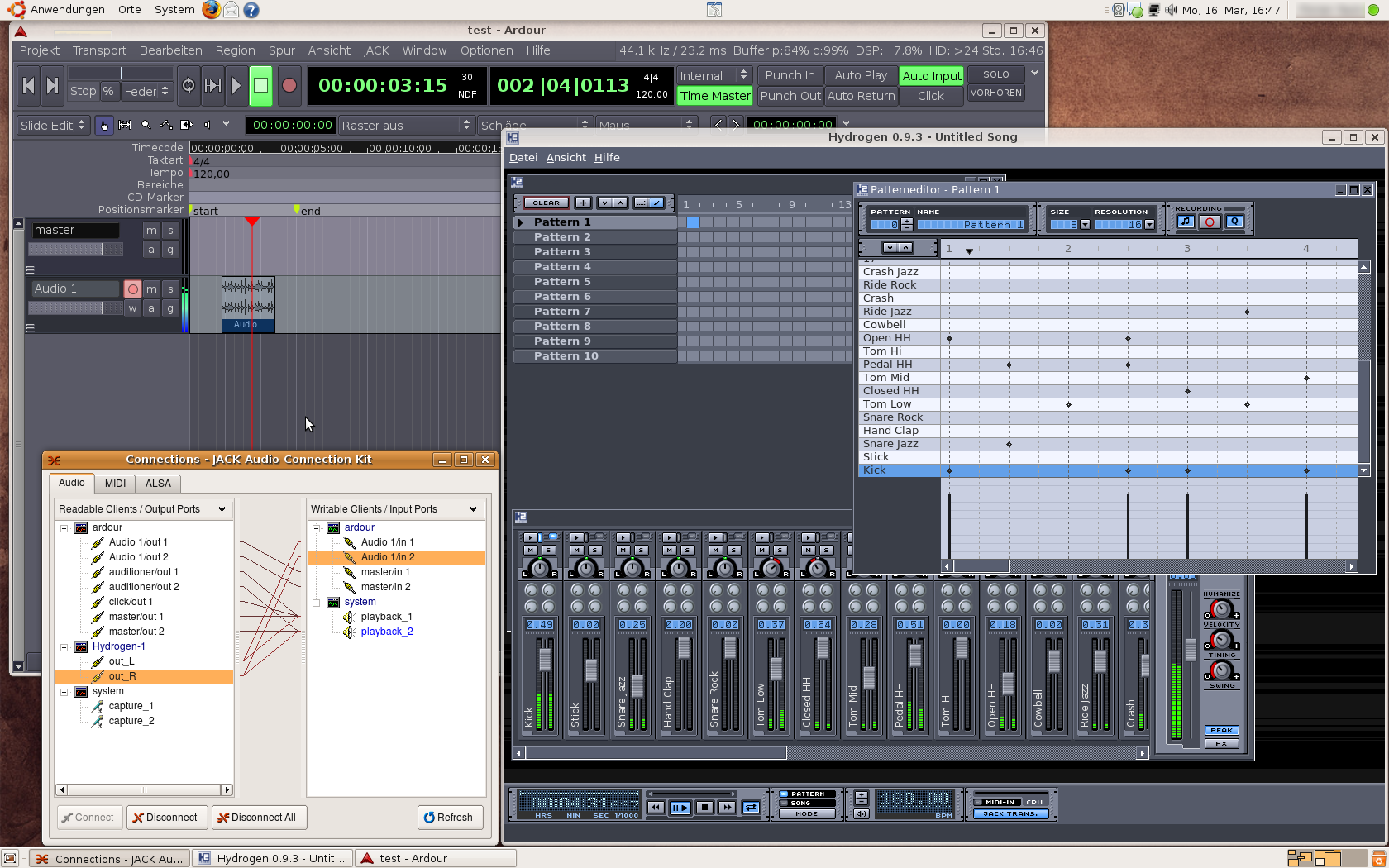The width and height of the screenshot is (1389, 868).
Task: Select Ardour's gain automation draw tool
Action: click(166, 125)
